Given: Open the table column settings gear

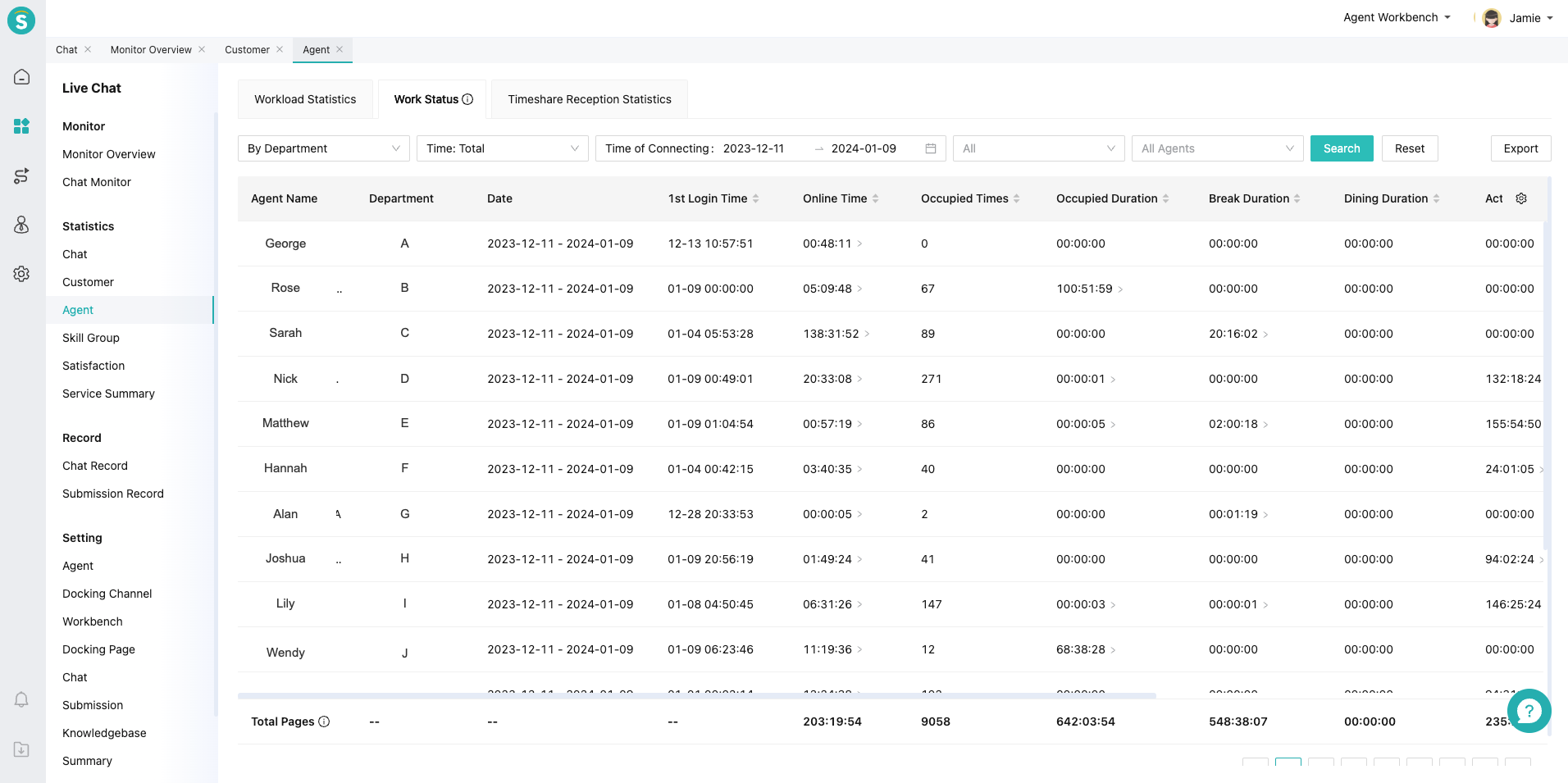Looking at the screenshot, I should click(x=1521, y=198).
